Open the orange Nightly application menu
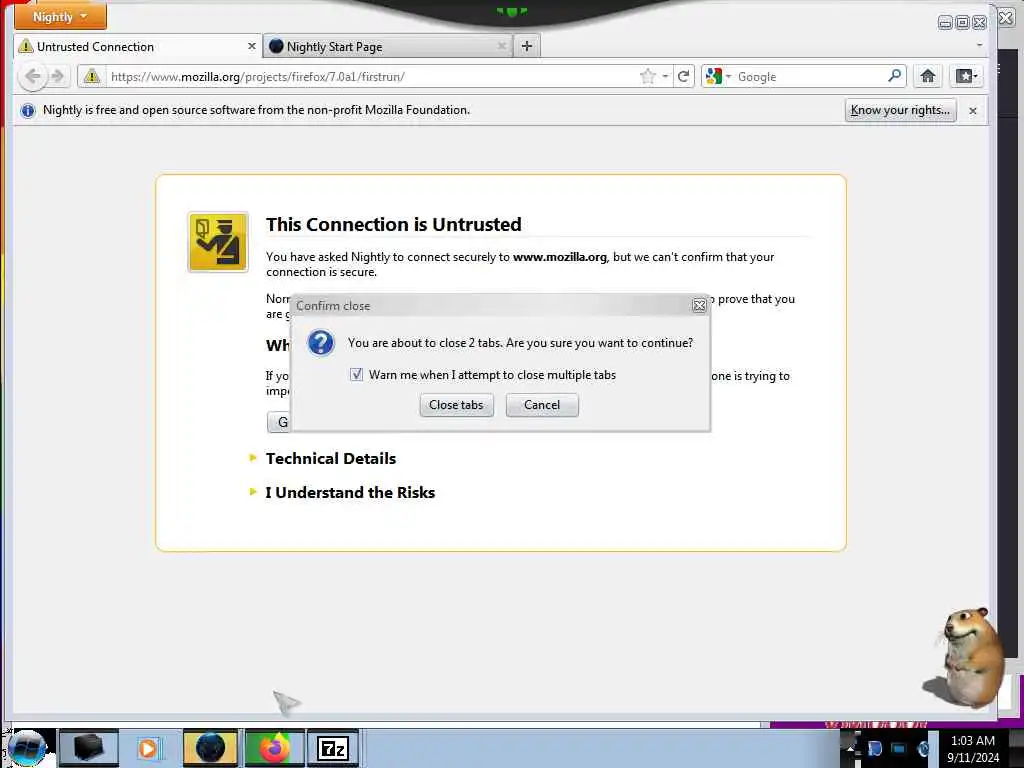Screen dimensions: 1024x768 [60, 16]
